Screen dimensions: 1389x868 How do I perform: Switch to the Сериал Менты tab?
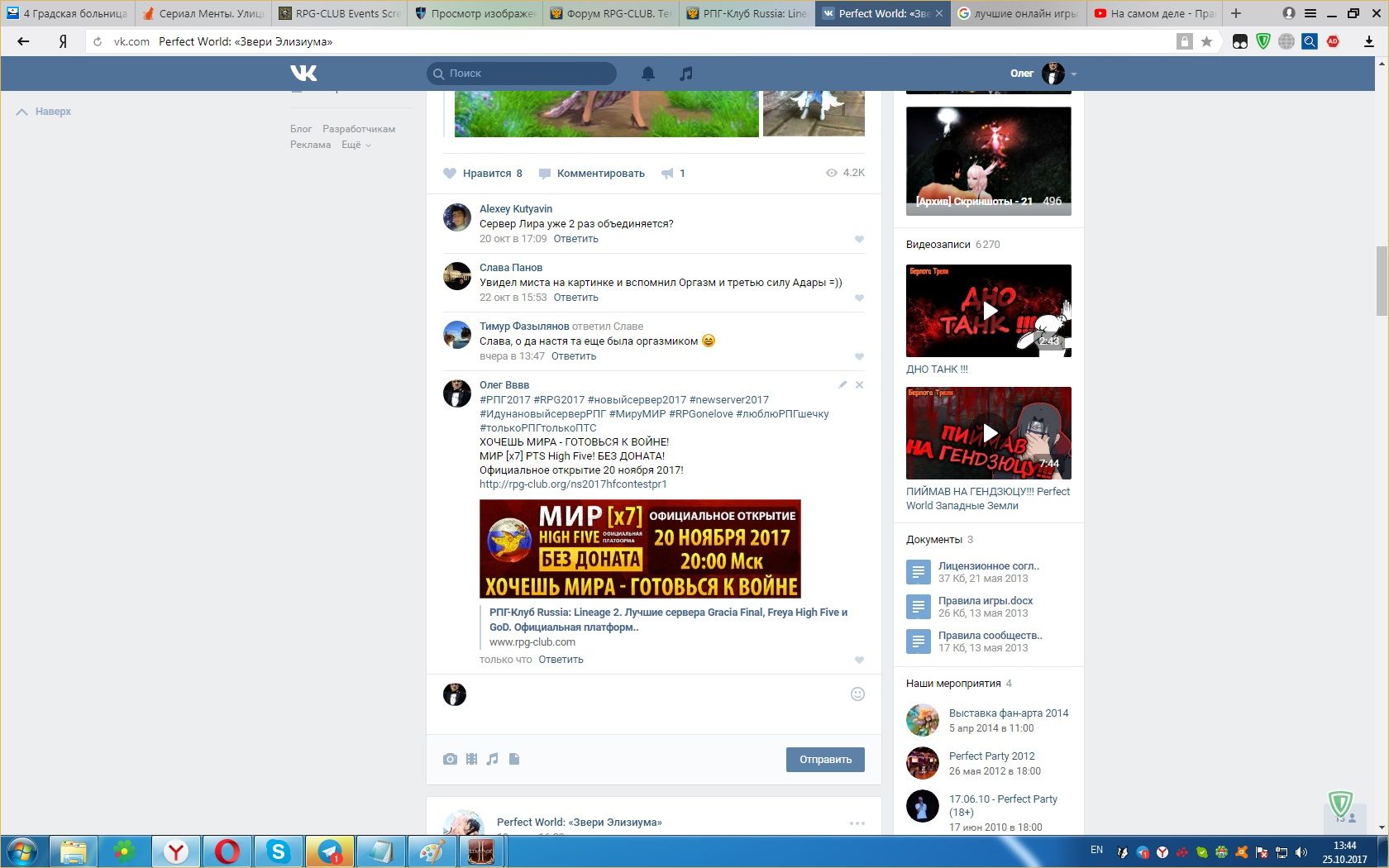coord(203,13)
